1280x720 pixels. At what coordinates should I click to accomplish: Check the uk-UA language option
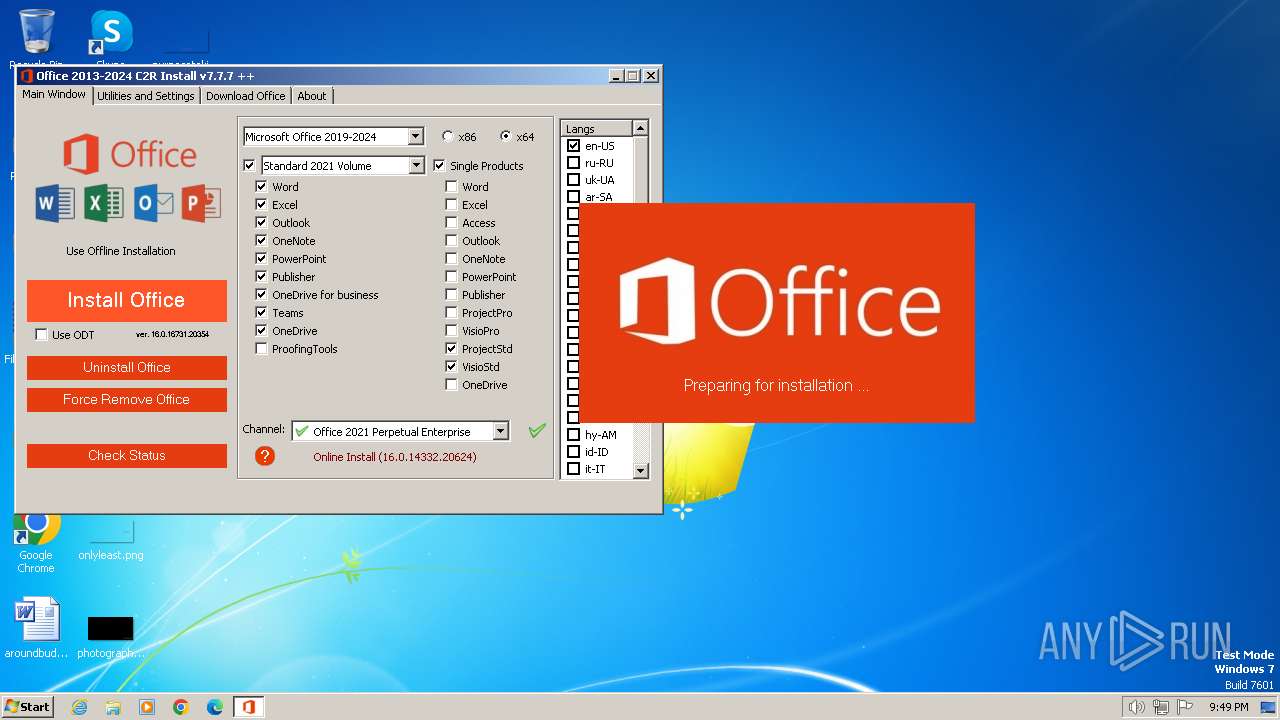coord(573,179)
